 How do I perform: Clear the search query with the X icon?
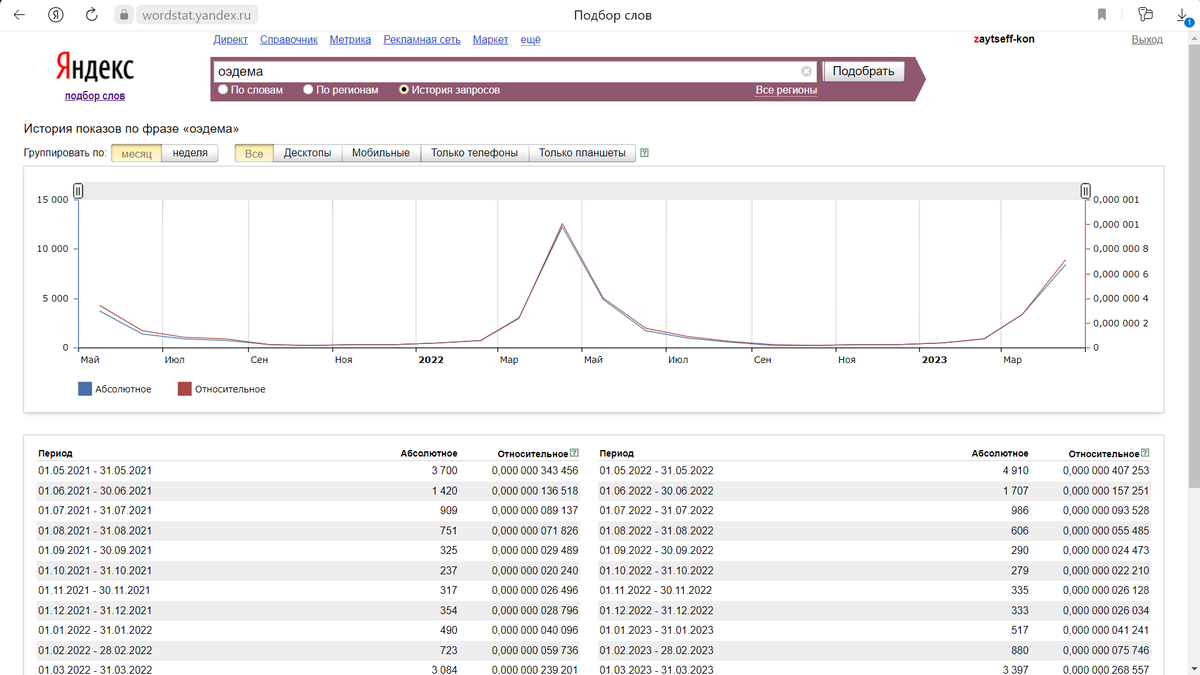(x=806, y=72)
